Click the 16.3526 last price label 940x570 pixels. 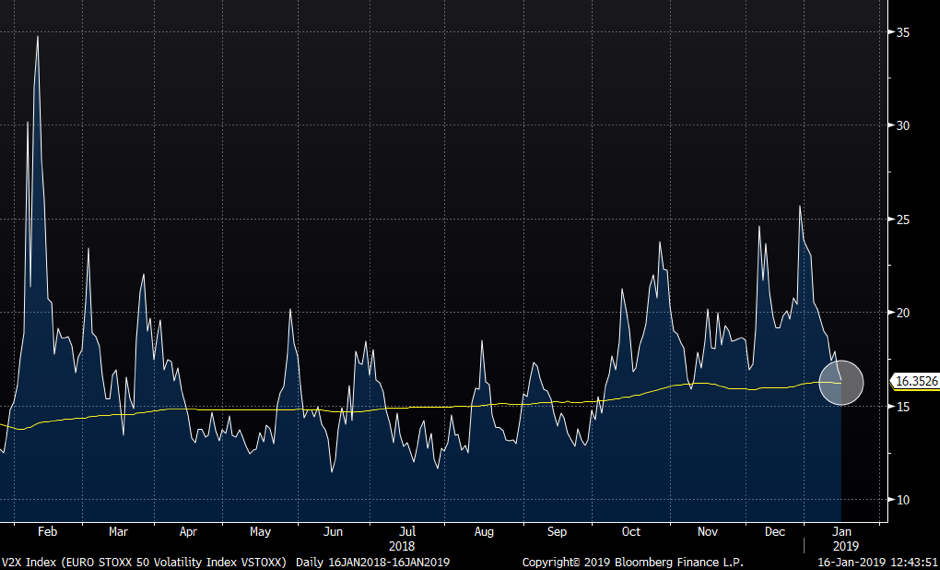point(916,381)
